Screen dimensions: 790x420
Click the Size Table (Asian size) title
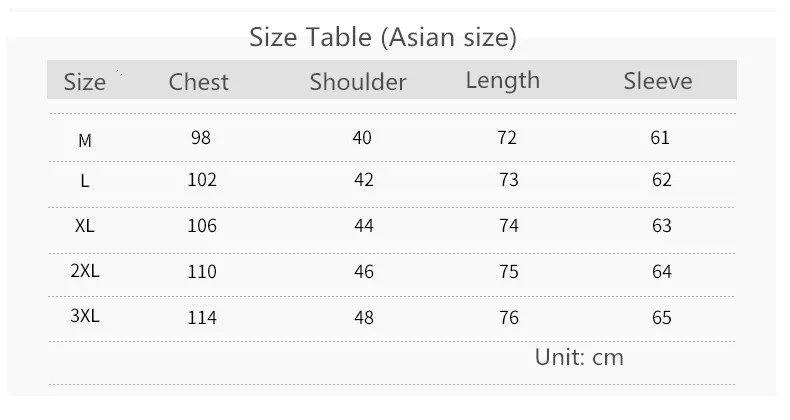tap(382, 38)
